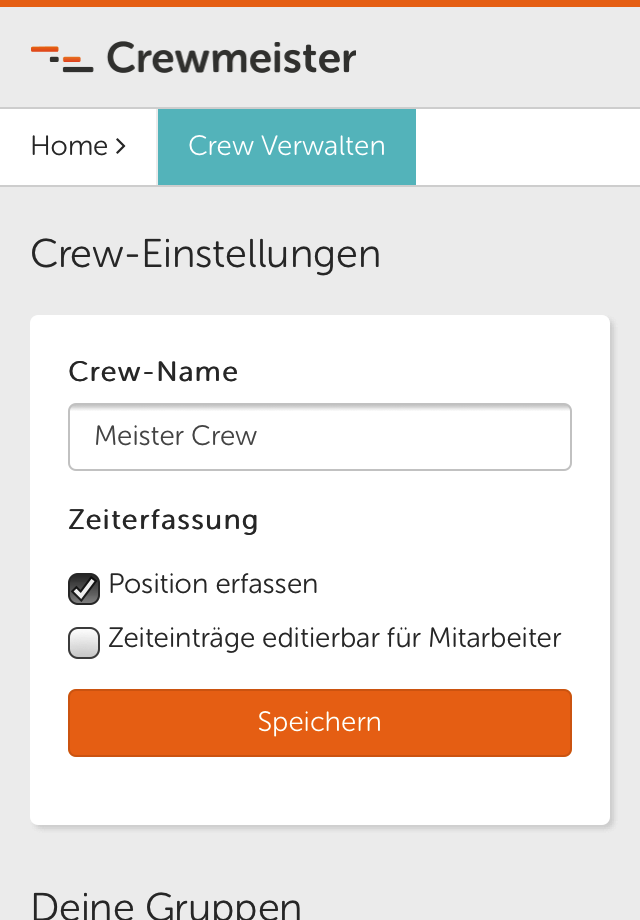Click the Meister Crew text in field

pyautogui.click(x=175, y=436)
